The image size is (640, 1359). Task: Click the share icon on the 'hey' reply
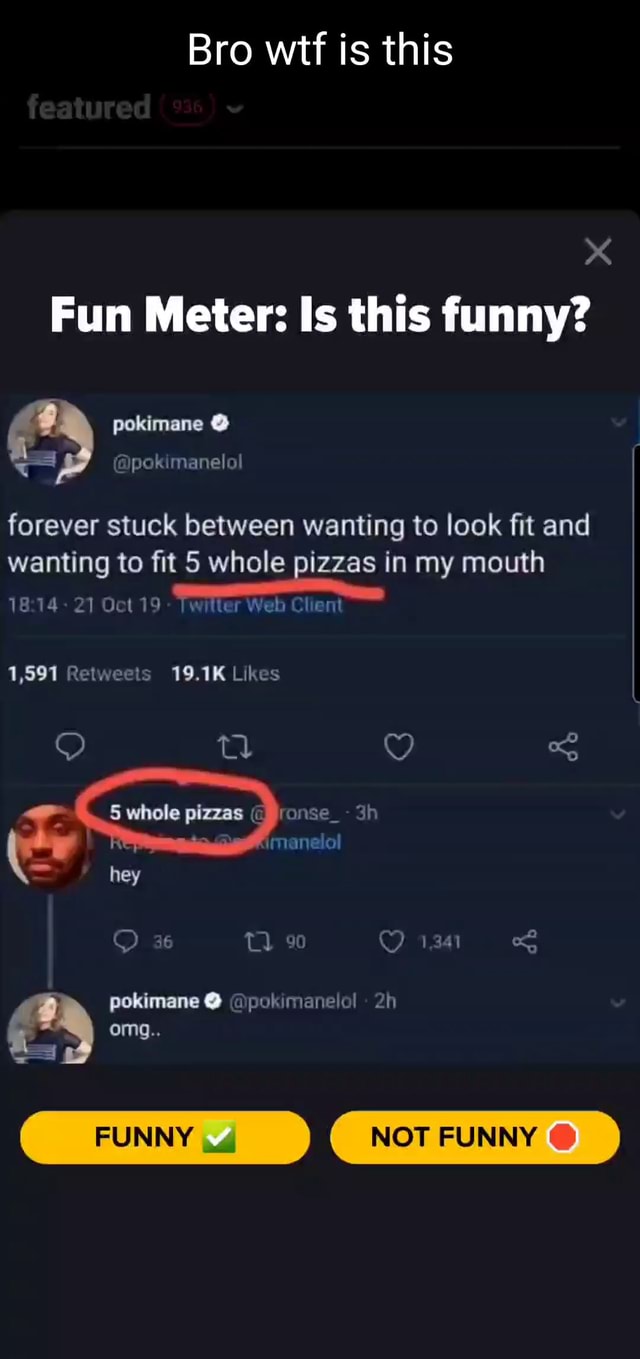[527, 941]
